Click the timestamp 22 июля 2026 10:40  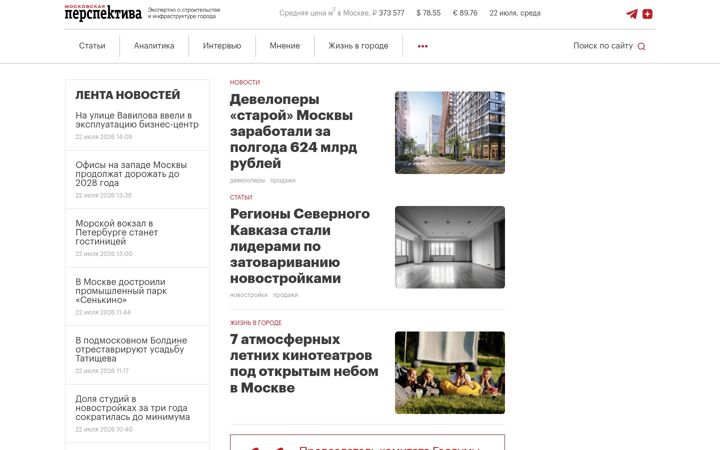click(x=104, y=429)
